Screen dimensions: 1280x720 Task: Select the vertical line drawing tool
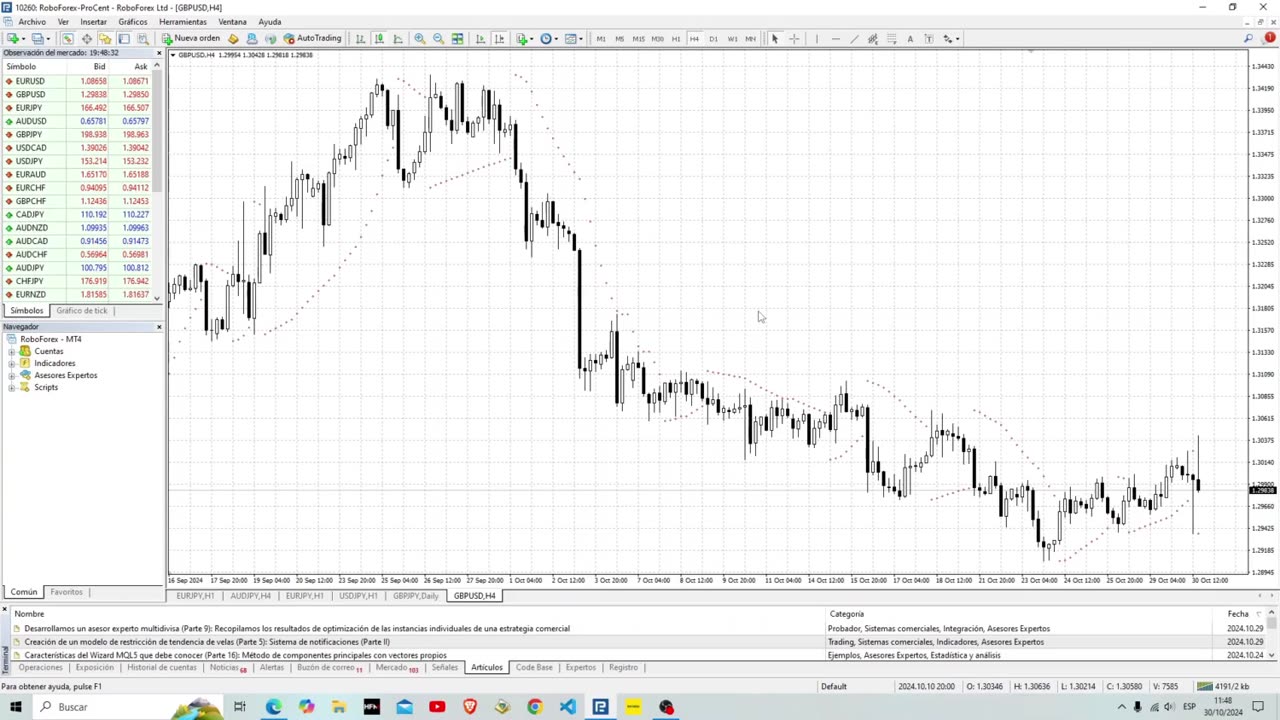[817, 38]
